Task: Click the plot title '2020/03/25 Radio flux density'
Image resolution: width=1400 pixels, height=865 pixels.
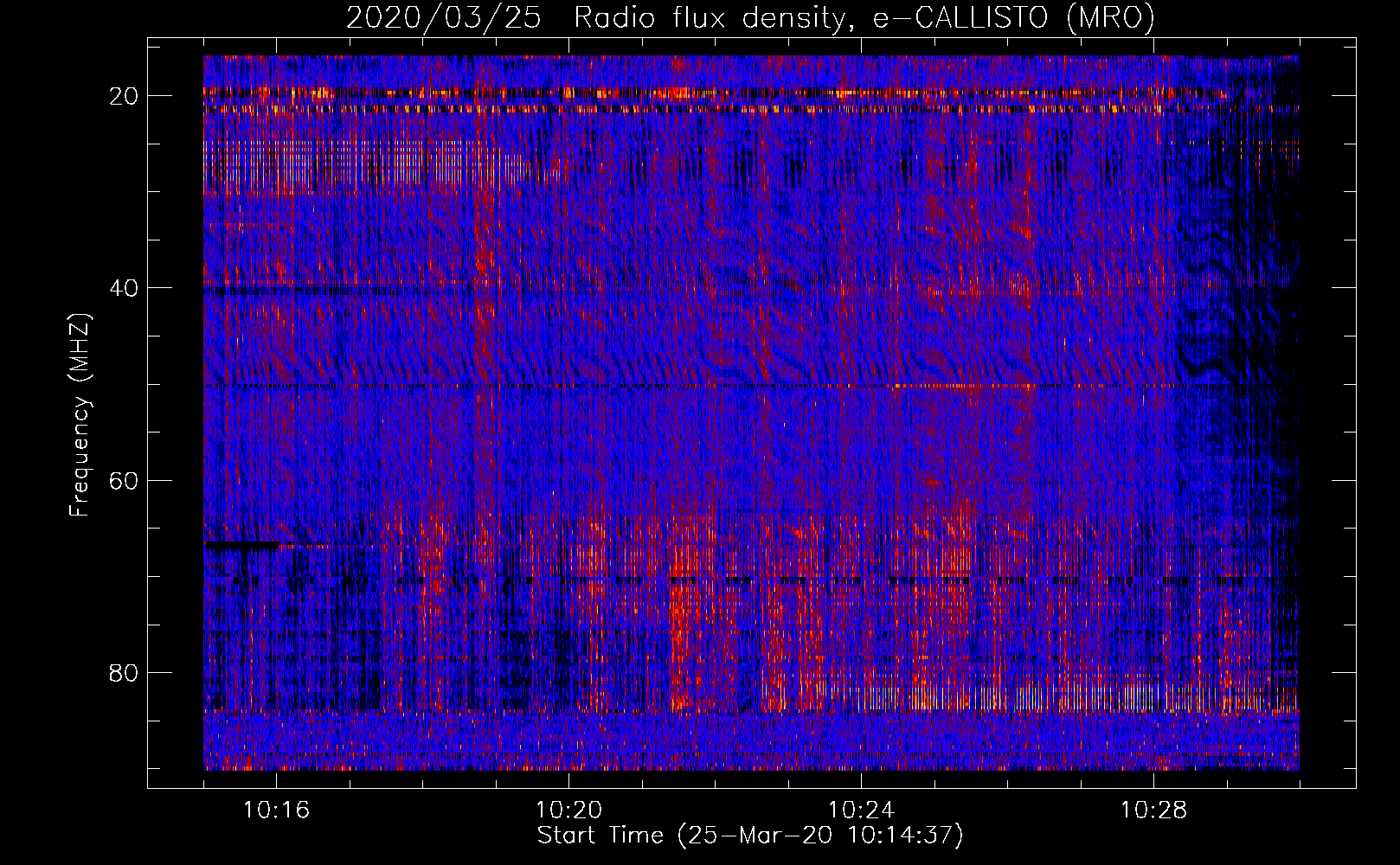Action: pos(750,17)
